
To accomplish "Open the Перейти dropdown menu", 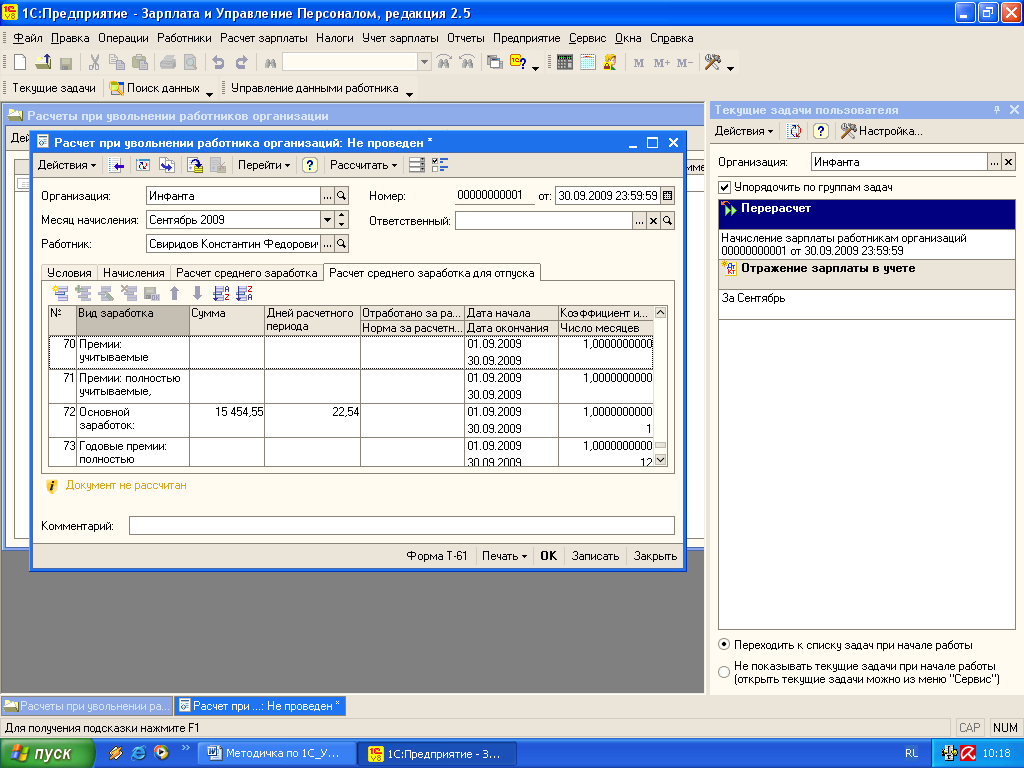I will point(264,165).
